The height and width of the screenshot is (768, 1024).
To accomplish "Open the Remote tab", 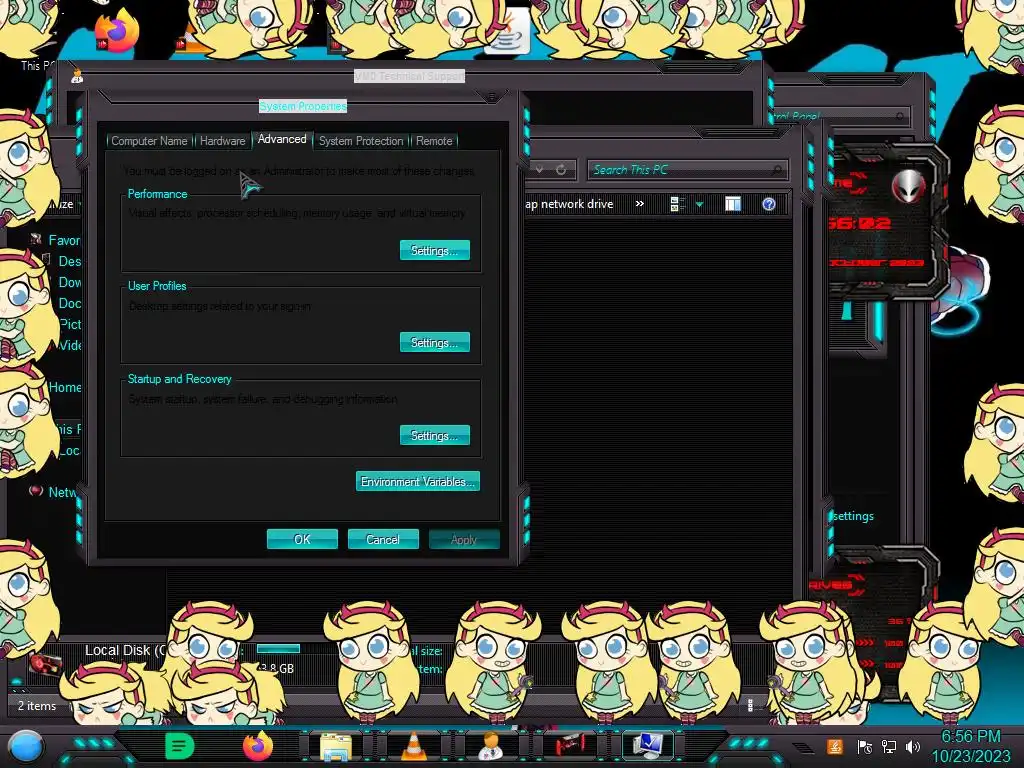I will [434, 140].
